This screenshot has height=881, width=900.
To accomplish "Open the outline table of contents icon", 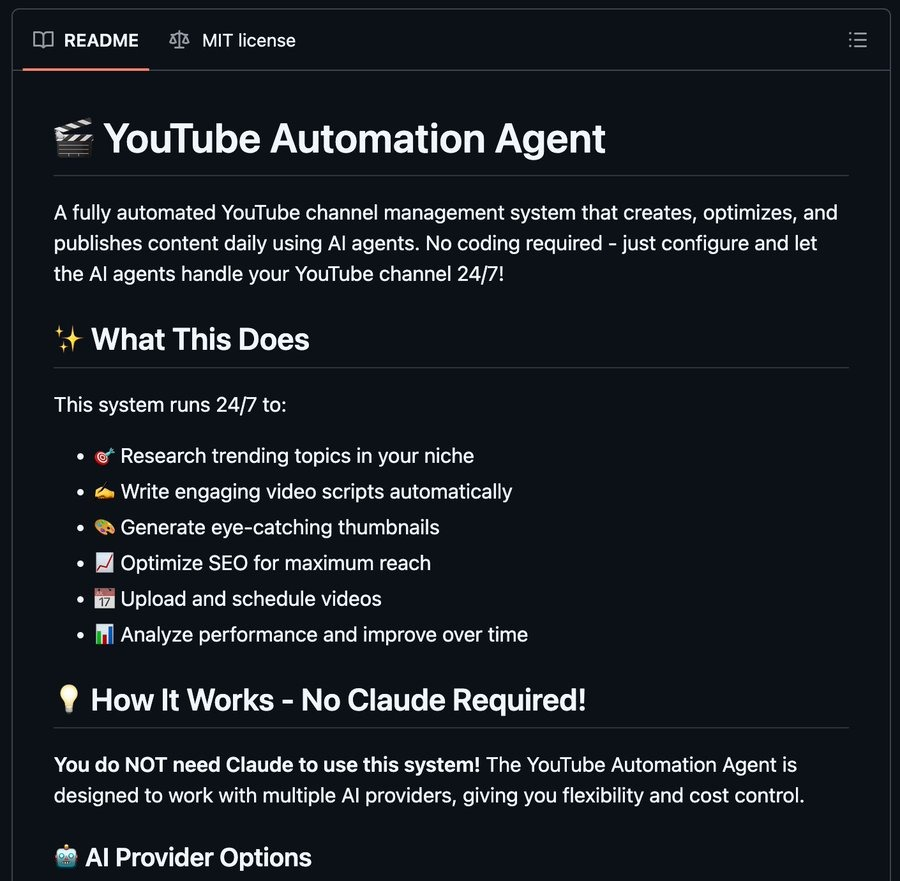I will click(x=858, y=40).
